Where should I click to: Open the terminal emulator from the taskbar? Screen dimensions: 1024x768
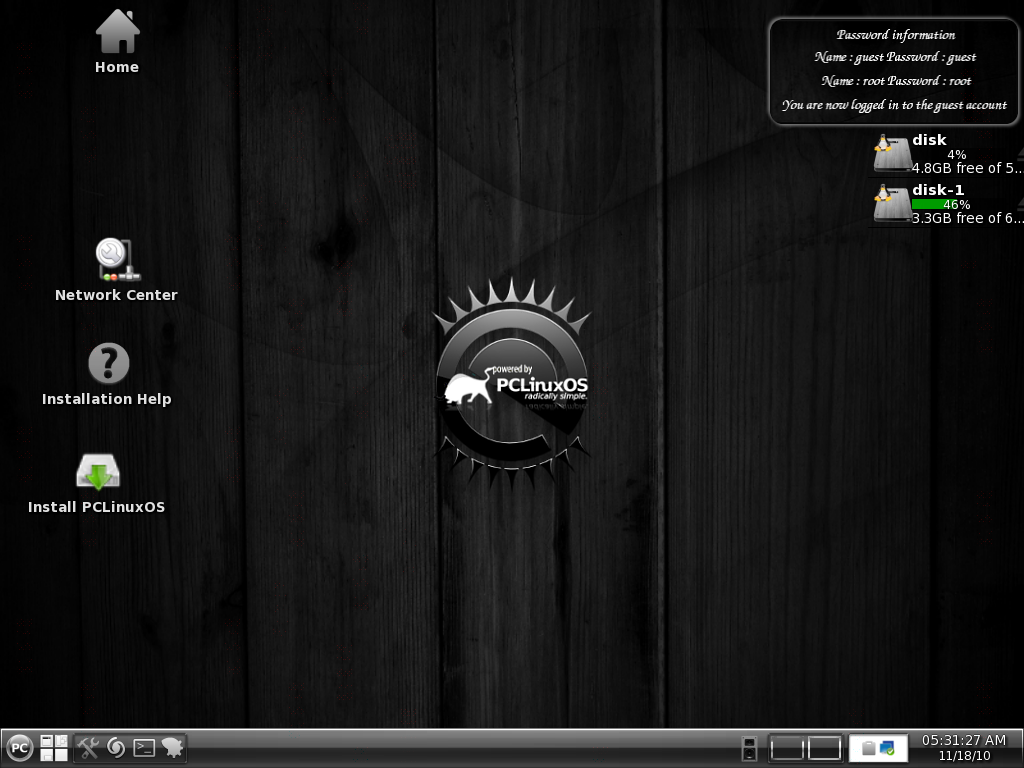tap(145, 747)
